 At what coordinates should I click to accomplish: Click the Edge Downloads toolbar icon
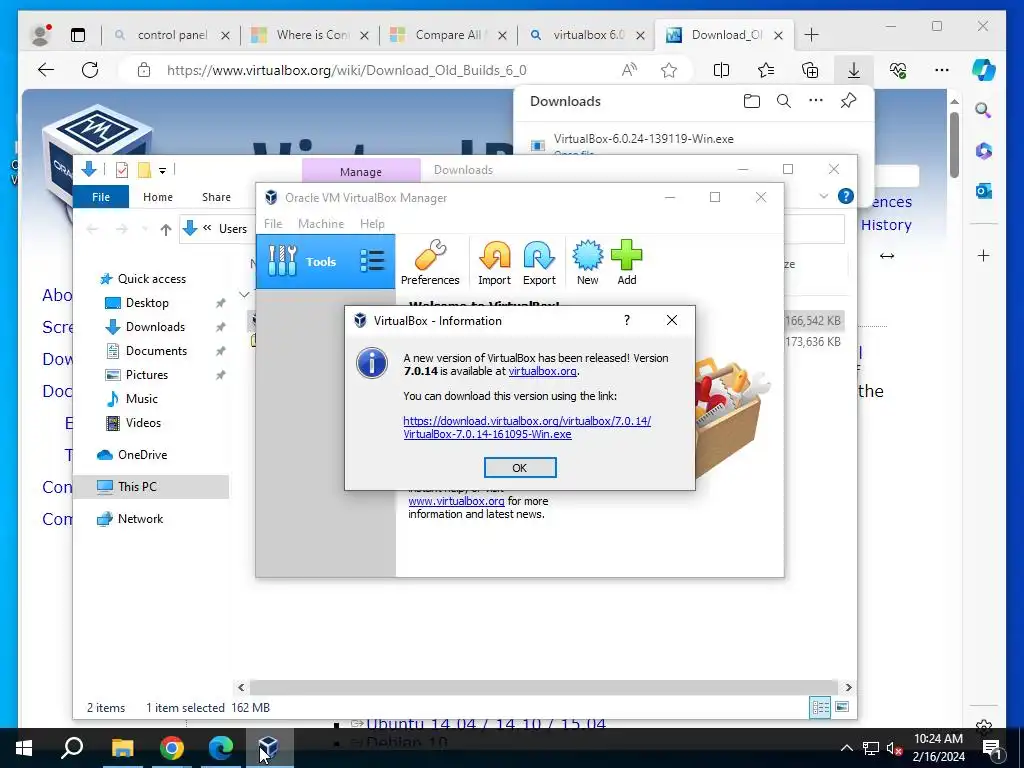(854, 70)
